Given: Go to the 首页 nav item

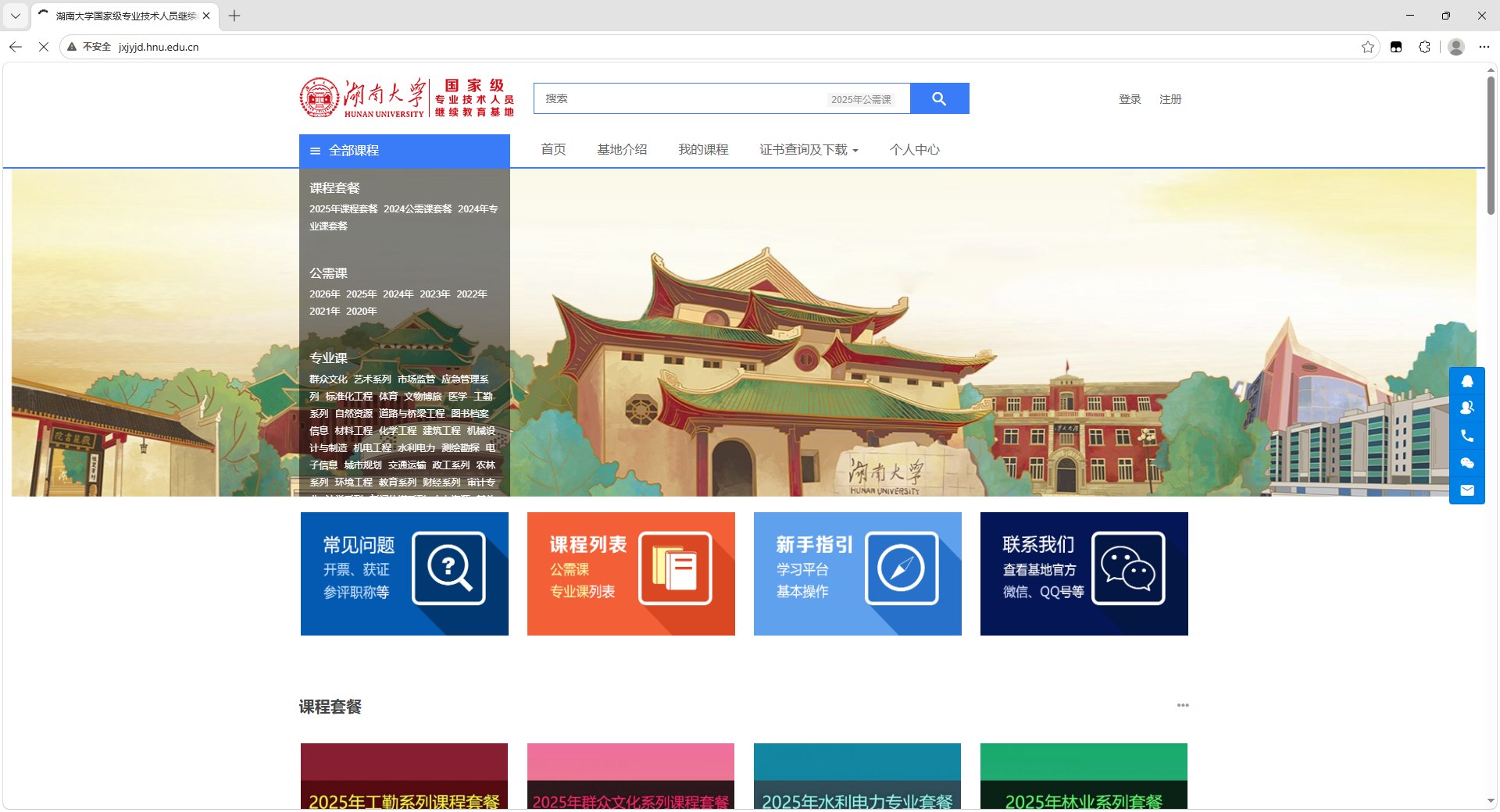Looking at the screenshot, I should click(x=553, y=150).
